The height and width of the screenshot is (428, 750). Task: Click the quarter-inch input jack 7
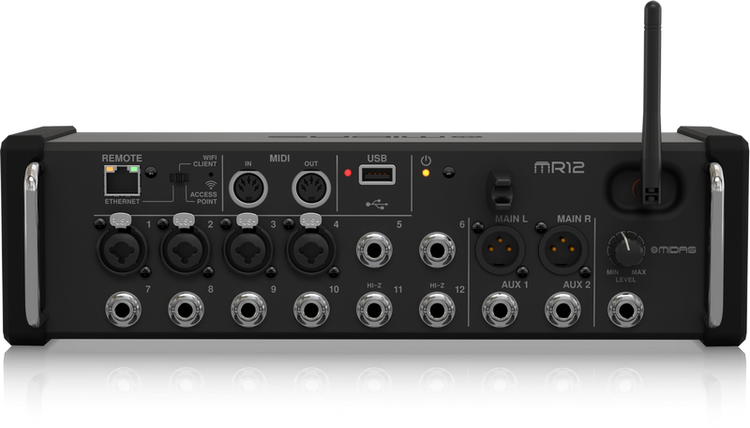click(x=123, y=309)
